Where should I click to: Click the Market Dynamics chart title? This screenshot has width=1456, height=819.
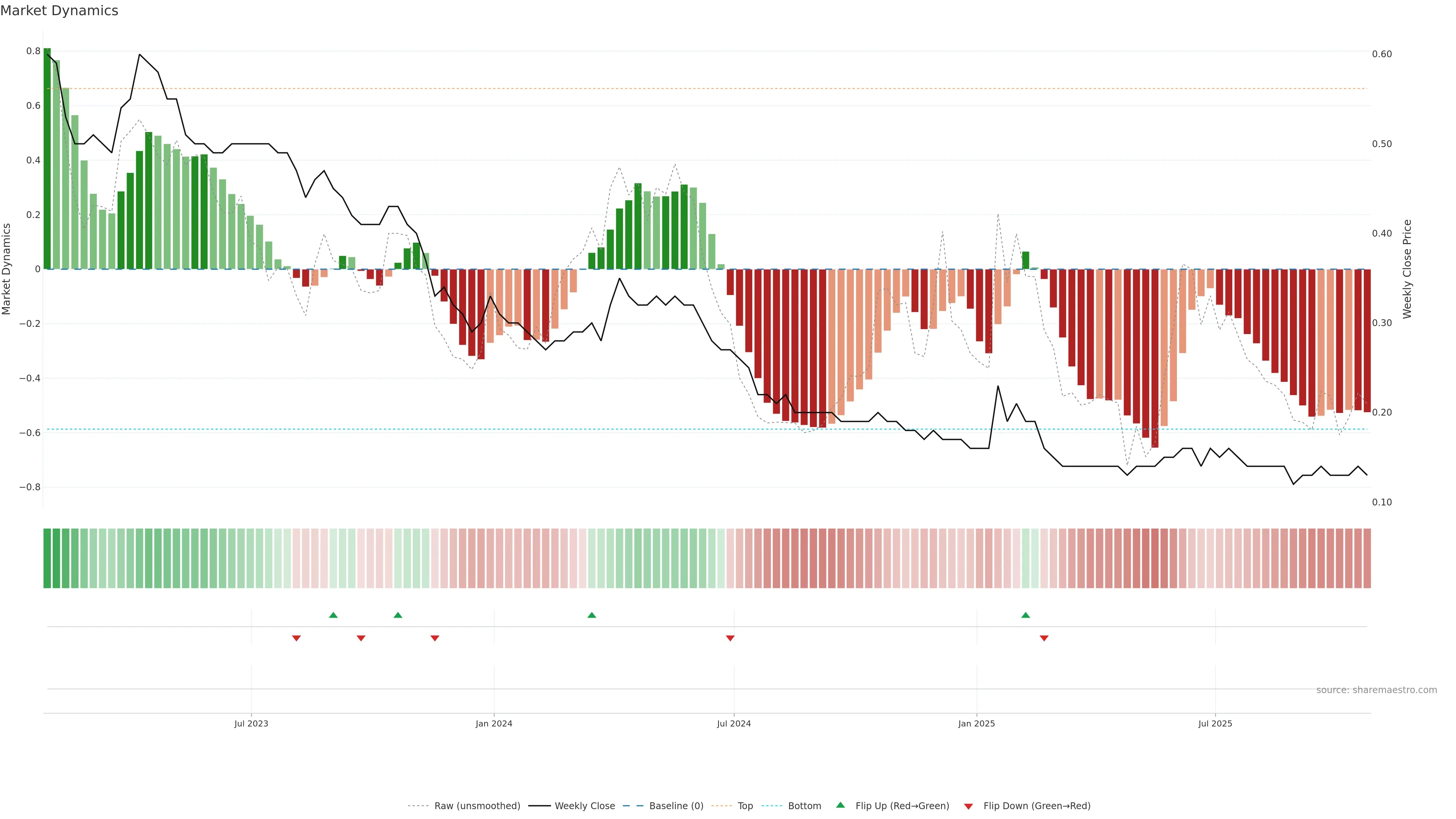click(x=60, y=11)
